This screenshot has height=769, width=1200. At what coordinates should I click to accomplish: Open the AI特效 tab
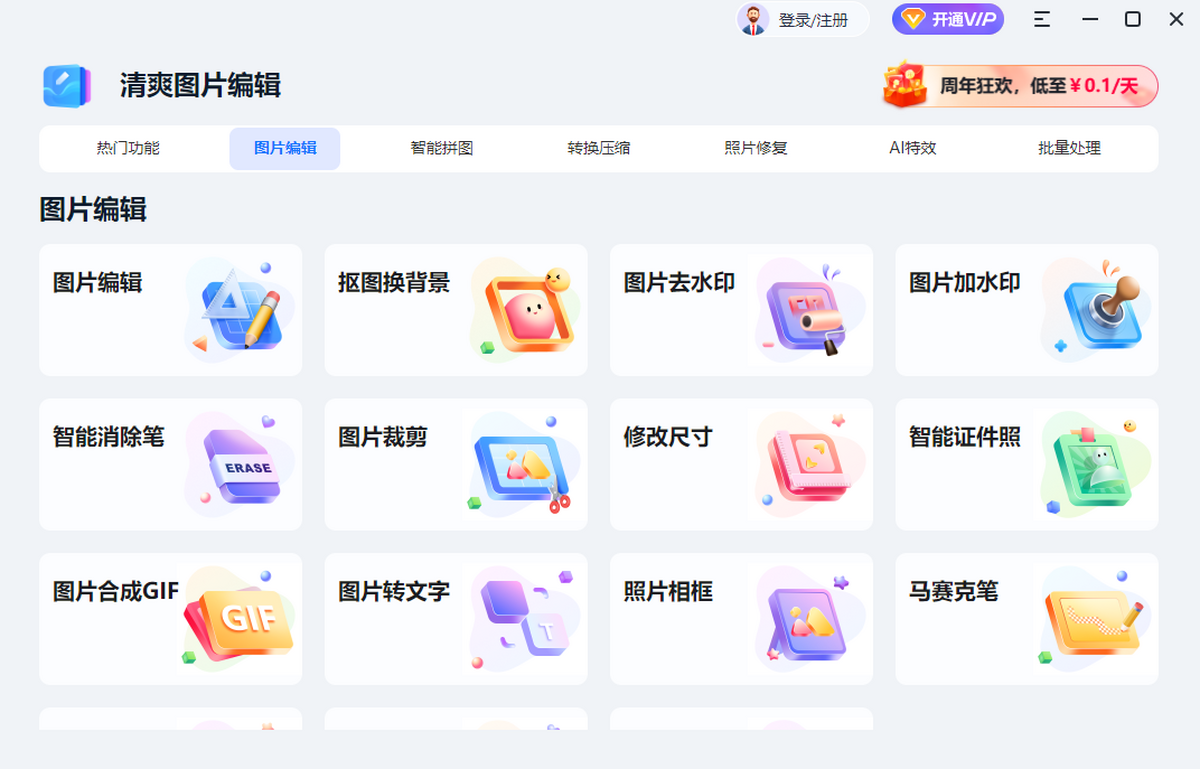click(x=913, y=149)
